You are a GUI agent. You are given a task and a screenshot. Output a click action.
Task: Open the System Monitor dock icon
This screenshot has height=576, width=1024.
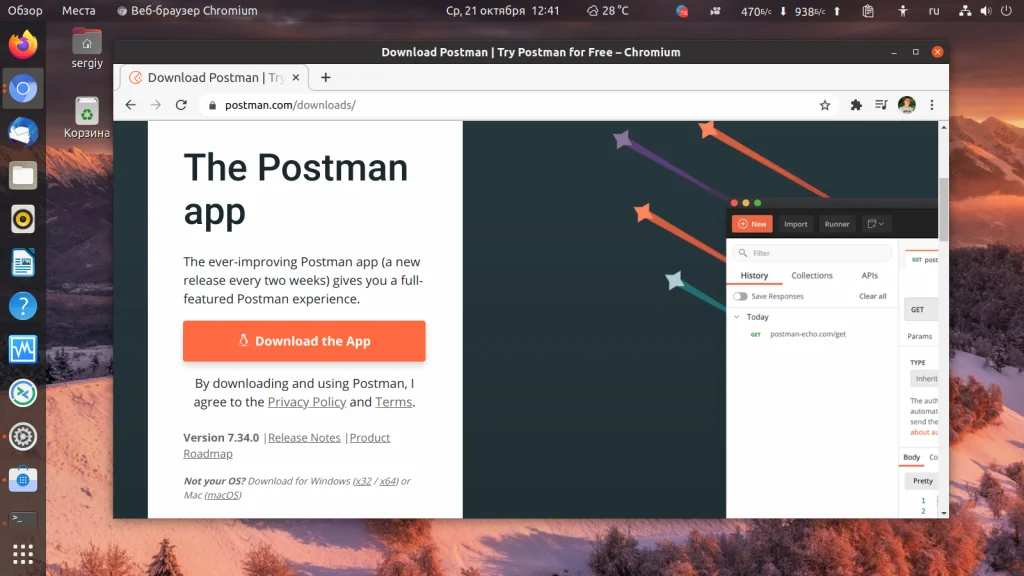click(23, 349)
